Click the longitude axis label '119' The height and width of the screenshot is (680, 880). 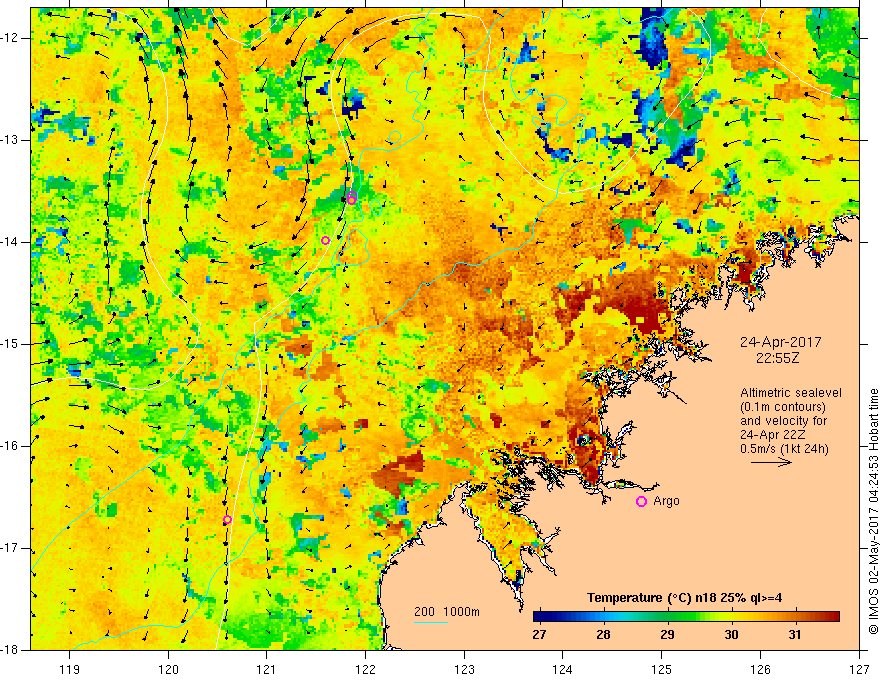pyautogui.click(x=70, y=669)
